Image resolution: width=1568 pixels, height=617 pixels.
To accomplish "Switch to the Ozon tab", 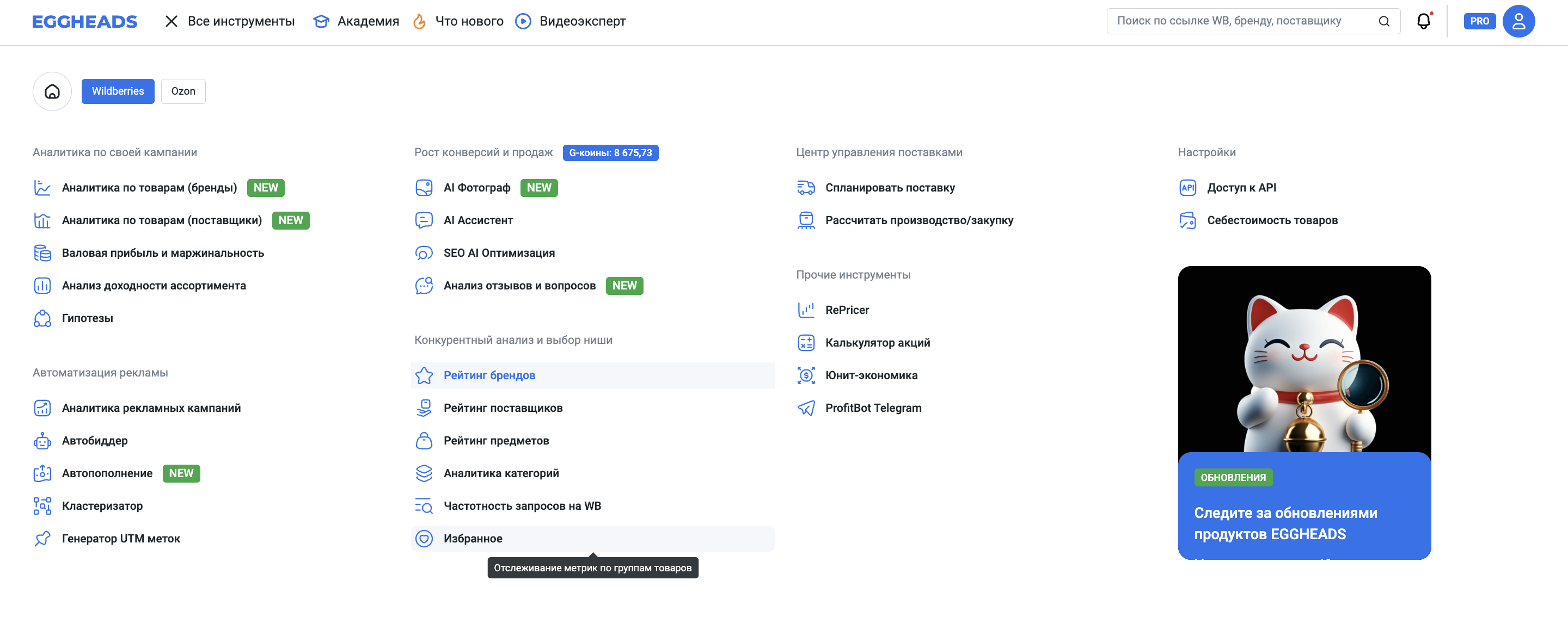I will pos(183,91).
